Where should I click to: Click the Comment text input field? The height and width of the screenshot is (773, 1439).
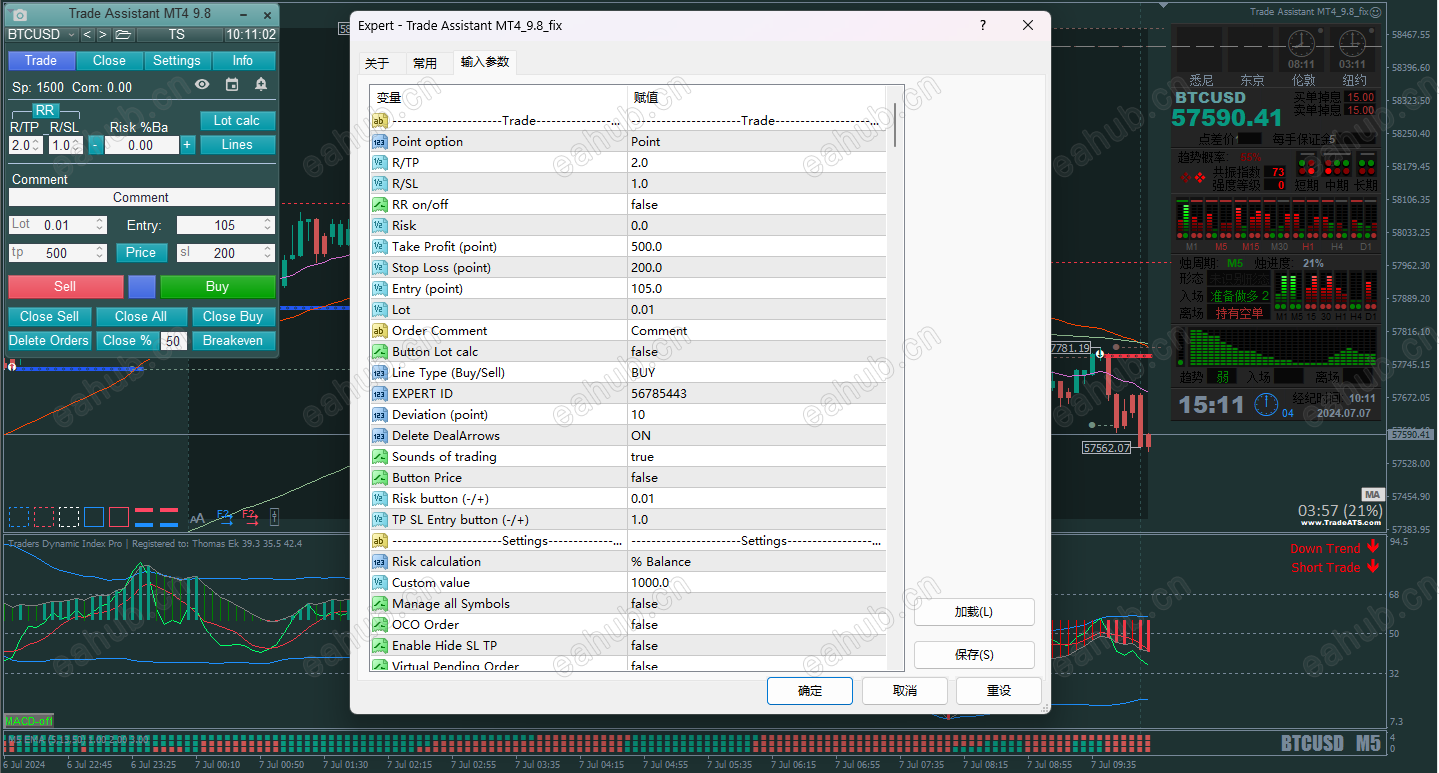(141, 198)
